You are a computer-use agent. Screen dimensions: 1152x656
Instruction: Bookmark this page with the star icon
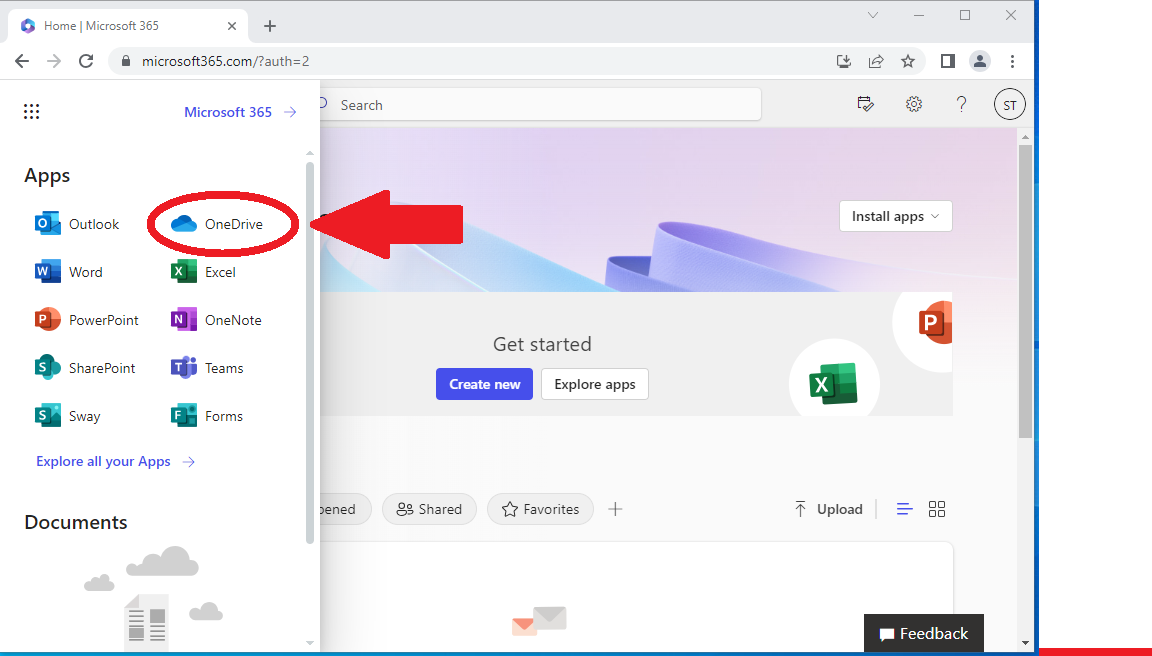click(x=908, y=61)
